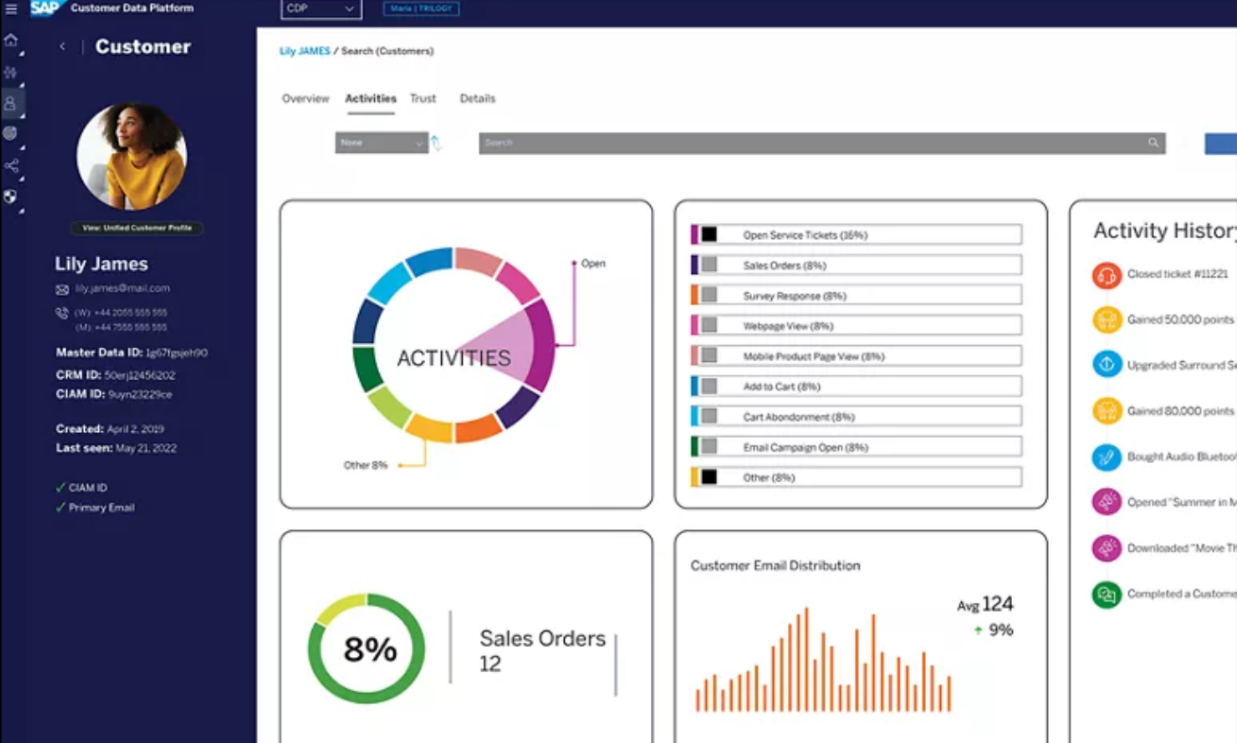Open the Completed a Customer survey icon
The width and height of the screenshot is (1237, 743).
coord(1106,594)
